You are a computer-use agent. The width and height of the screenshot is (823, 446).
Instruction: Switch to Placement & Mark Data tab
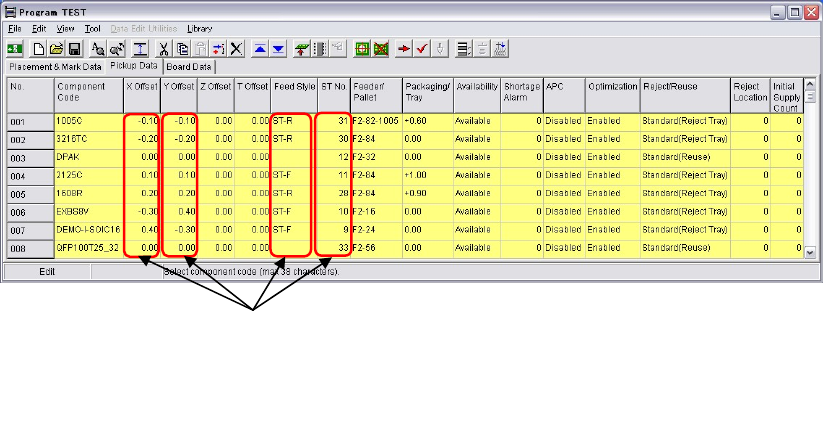click(x=55, y=67)
